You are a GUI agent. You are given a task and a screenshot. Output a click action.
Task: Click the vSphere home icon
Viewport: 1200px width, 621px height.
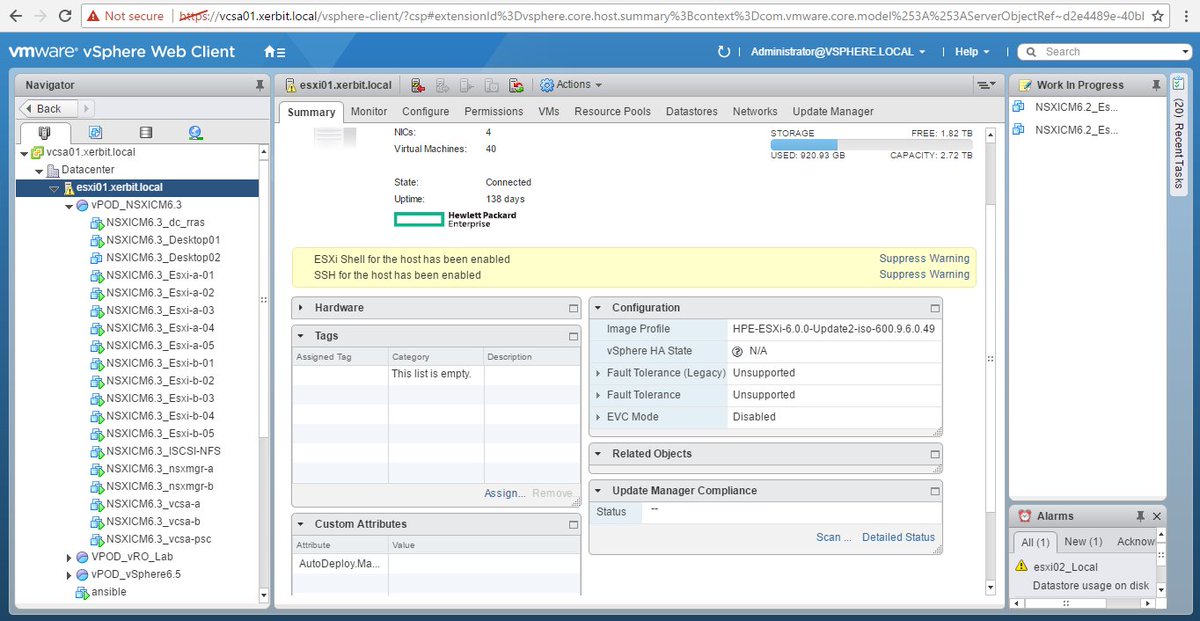pos(274,52)
